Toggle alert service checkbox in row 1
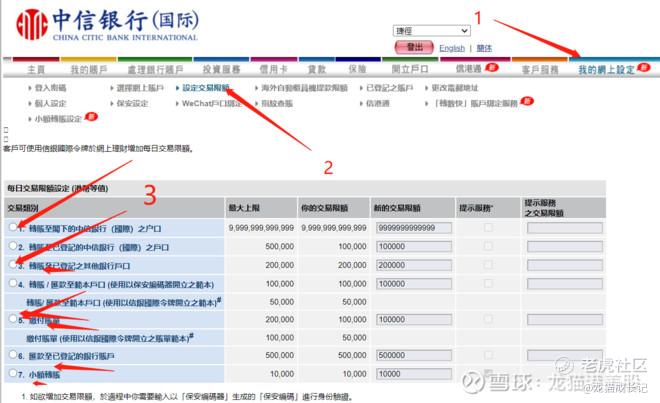Viewport: 660px width, 403px height. pyautogui.click(x=488, y=228)
